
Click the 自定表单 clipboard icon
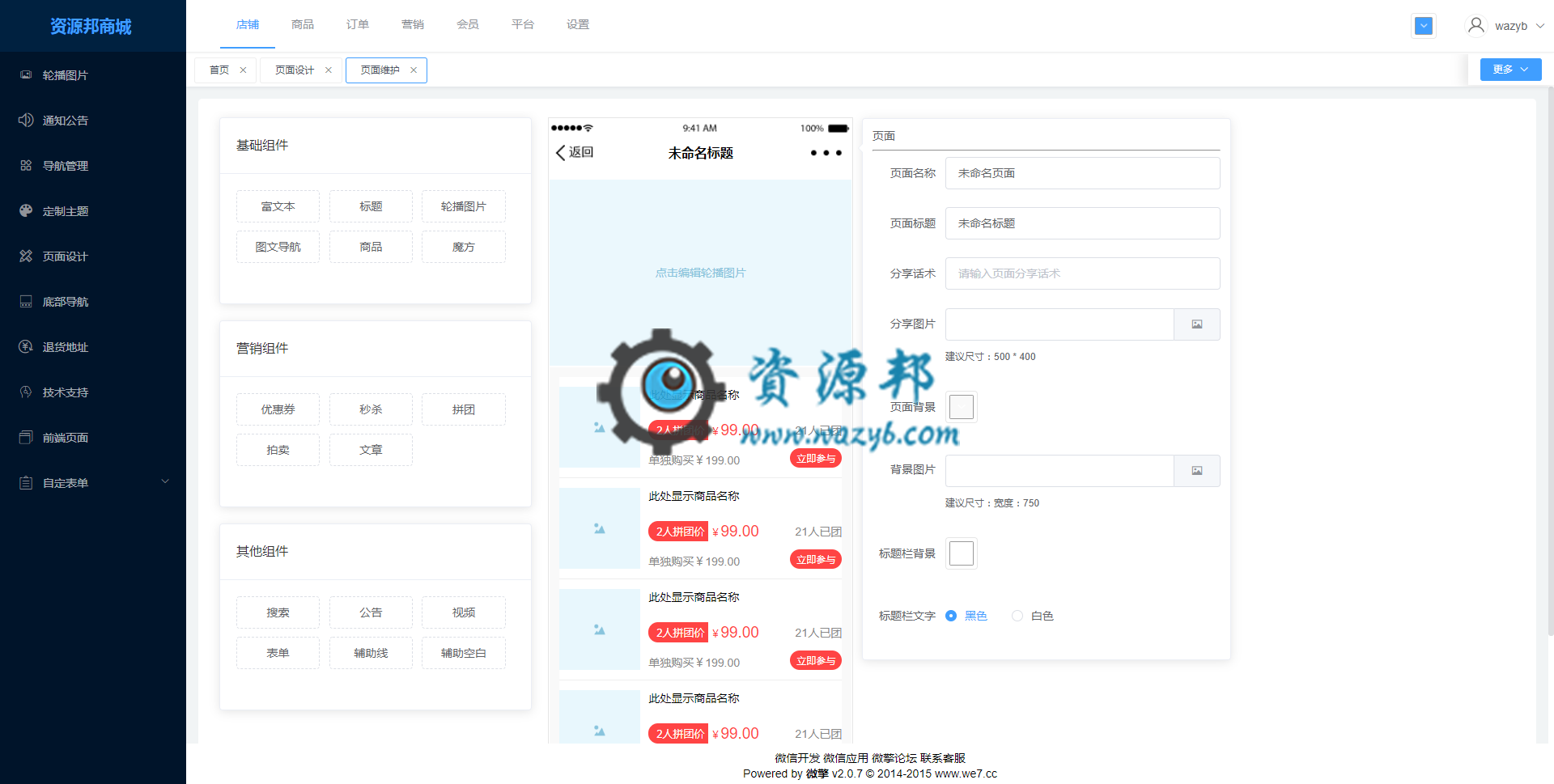[x=26, y=482]
